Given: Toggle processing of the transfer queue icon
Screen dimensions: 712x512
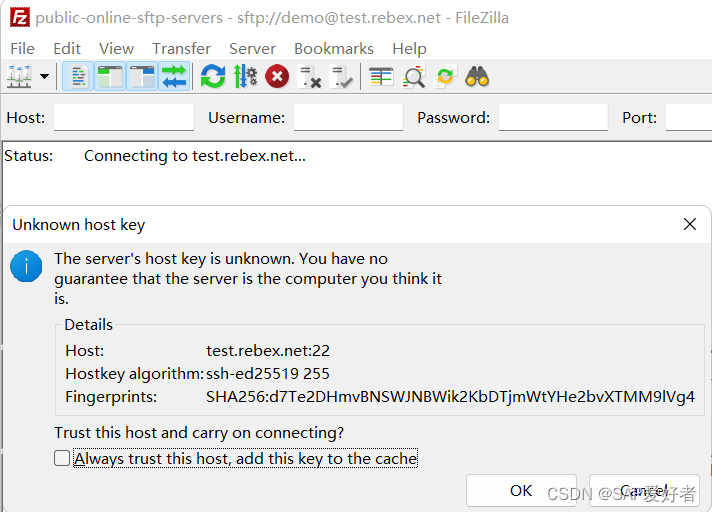Looking at the screenshot, I should [x=245, y=76].
